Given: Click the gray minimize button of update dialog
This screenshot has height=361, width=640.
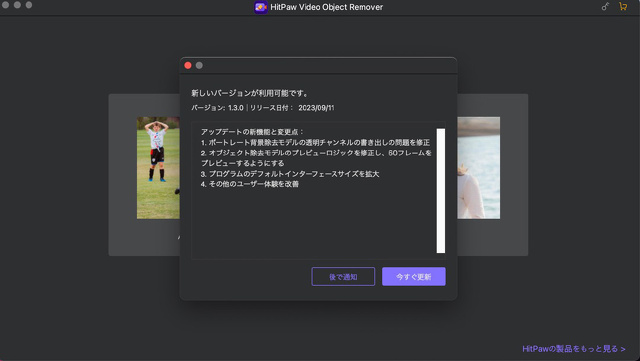Looking at the screenshot, I should coord(199,65).
